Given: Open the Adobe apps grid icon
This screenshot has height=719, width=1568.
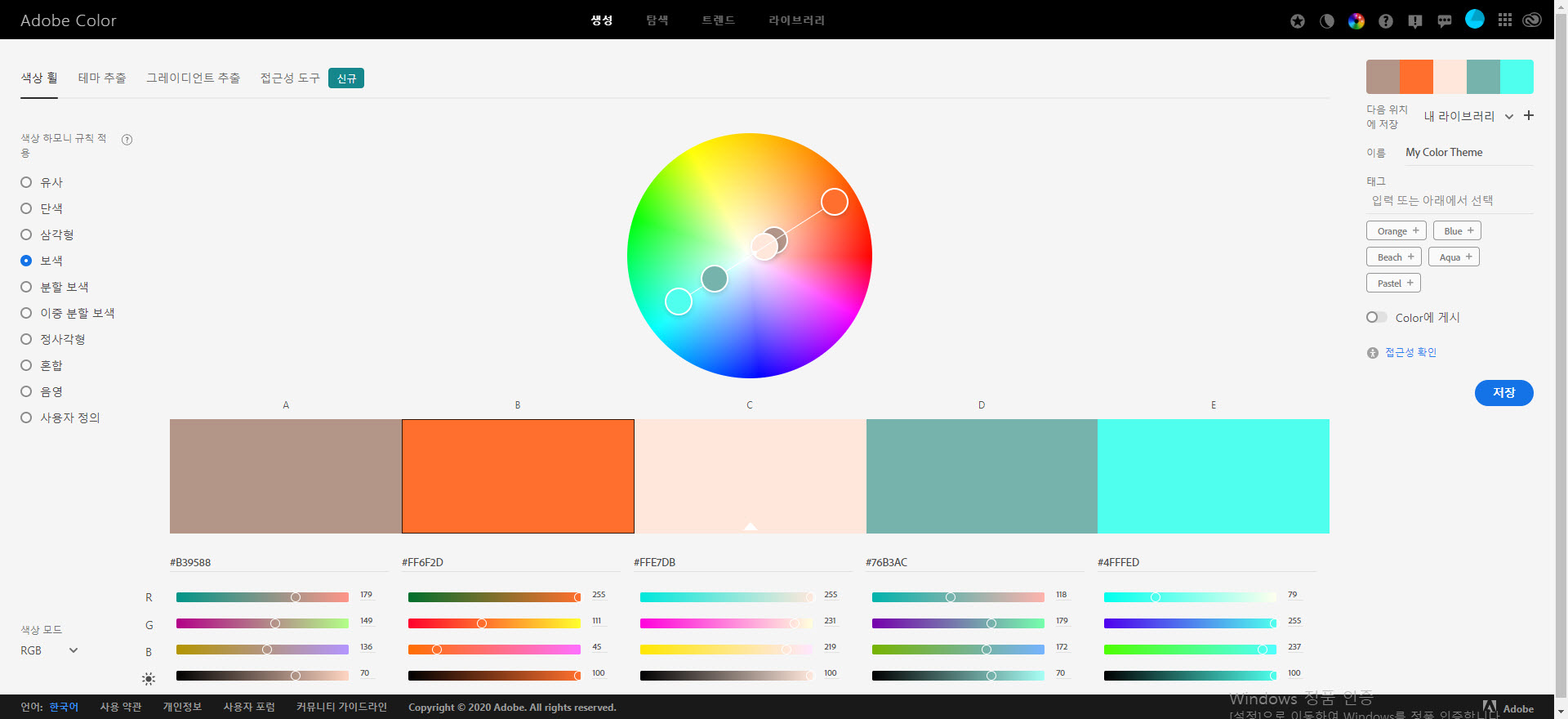Looking at the screenshot, I should [1504, 20].
